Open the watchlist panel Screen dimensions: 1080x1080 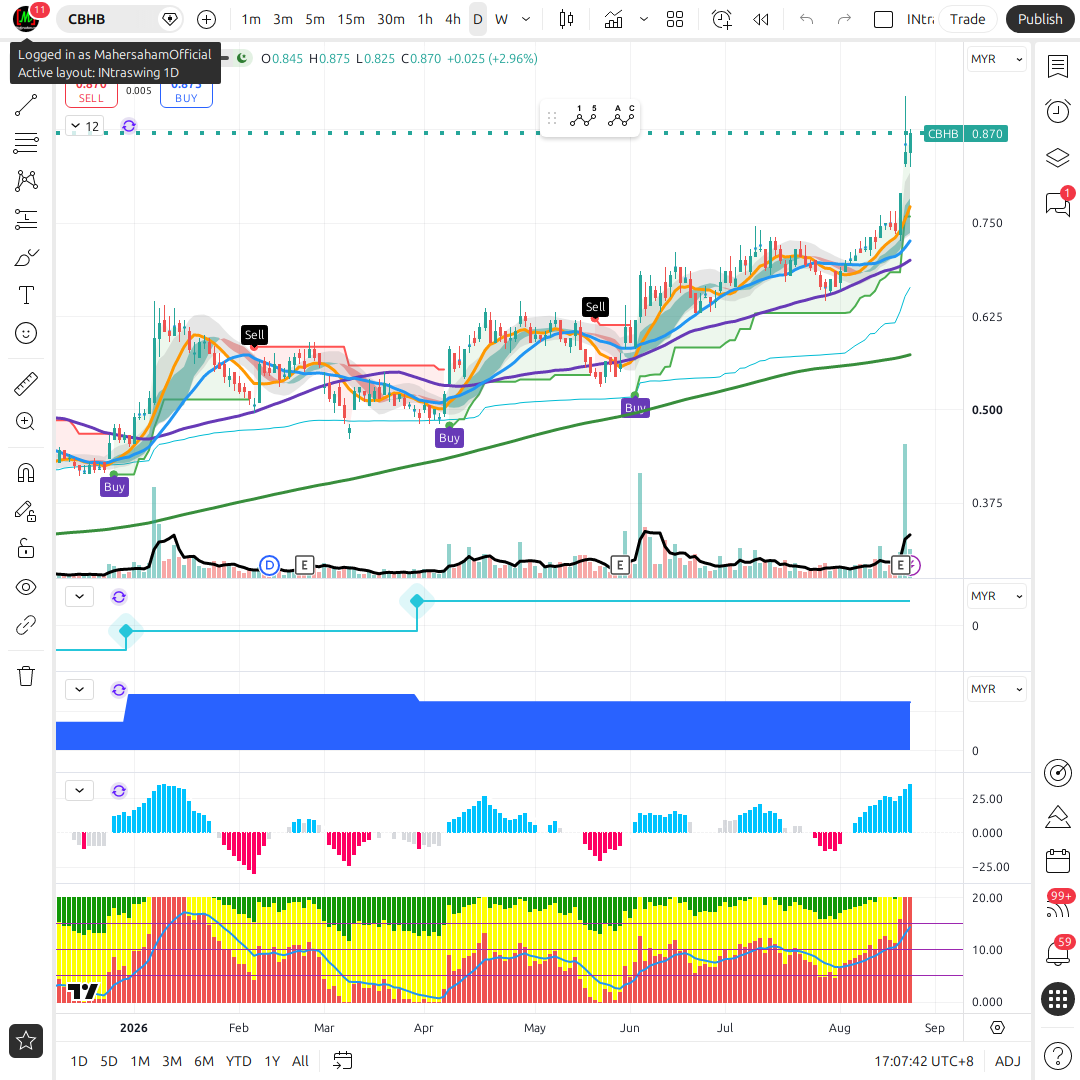pos(1057,66)
